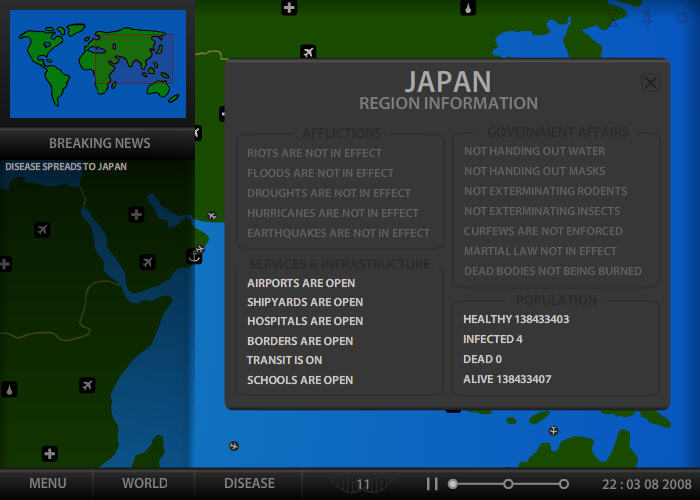The width and height of the screenshot is (700, 500).
Task: Click the airport icon left of the anchor
Action: pos(148,262)
